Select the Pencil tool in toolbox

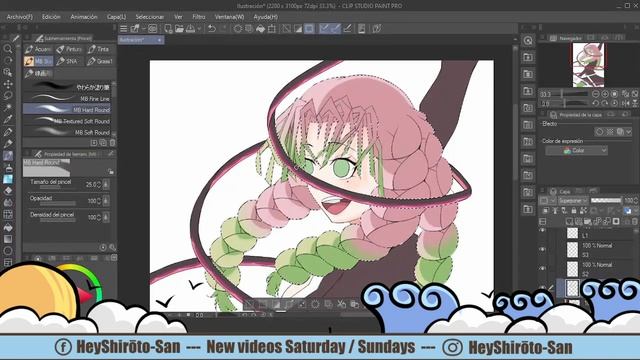coord(8,144)
